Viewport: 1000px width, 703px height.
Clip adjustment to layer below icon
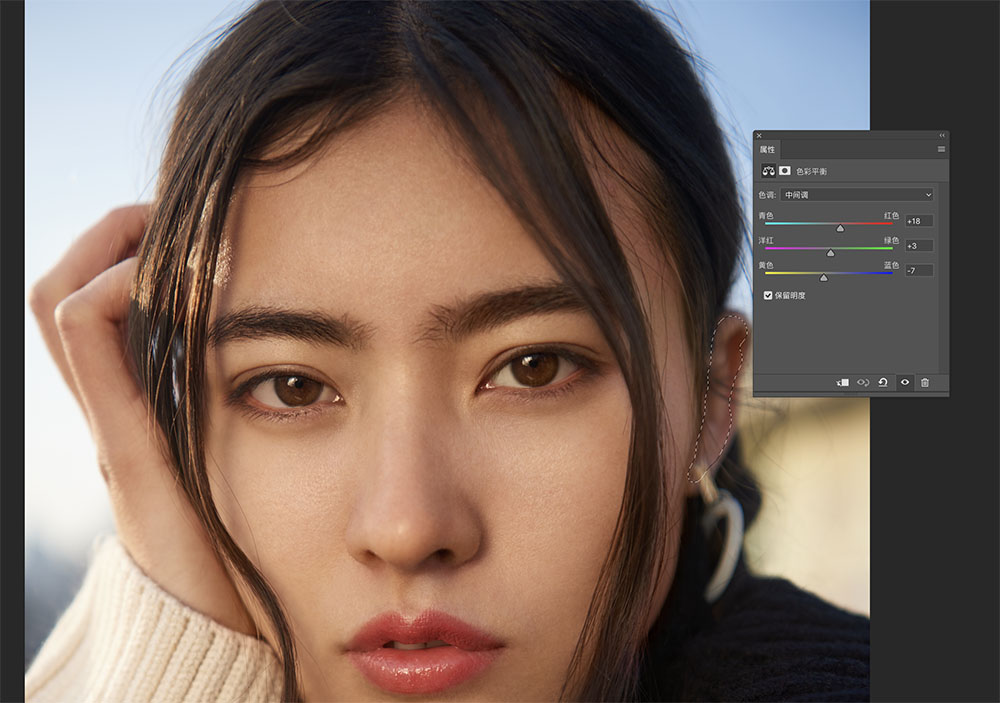click(842, 382)
